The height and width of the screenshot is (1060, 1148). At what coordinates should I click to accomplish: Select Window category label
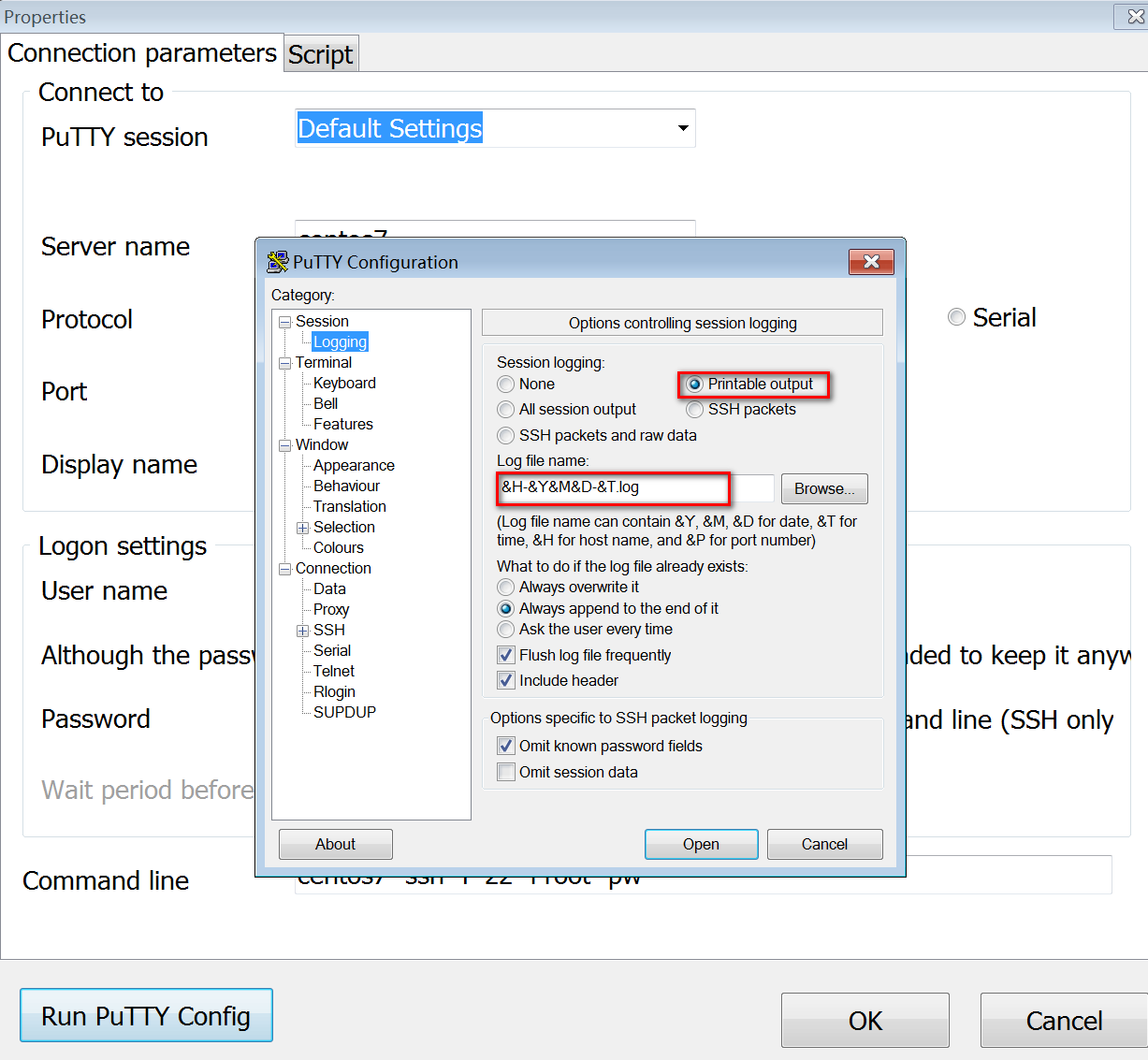click(x=322, y=445)
